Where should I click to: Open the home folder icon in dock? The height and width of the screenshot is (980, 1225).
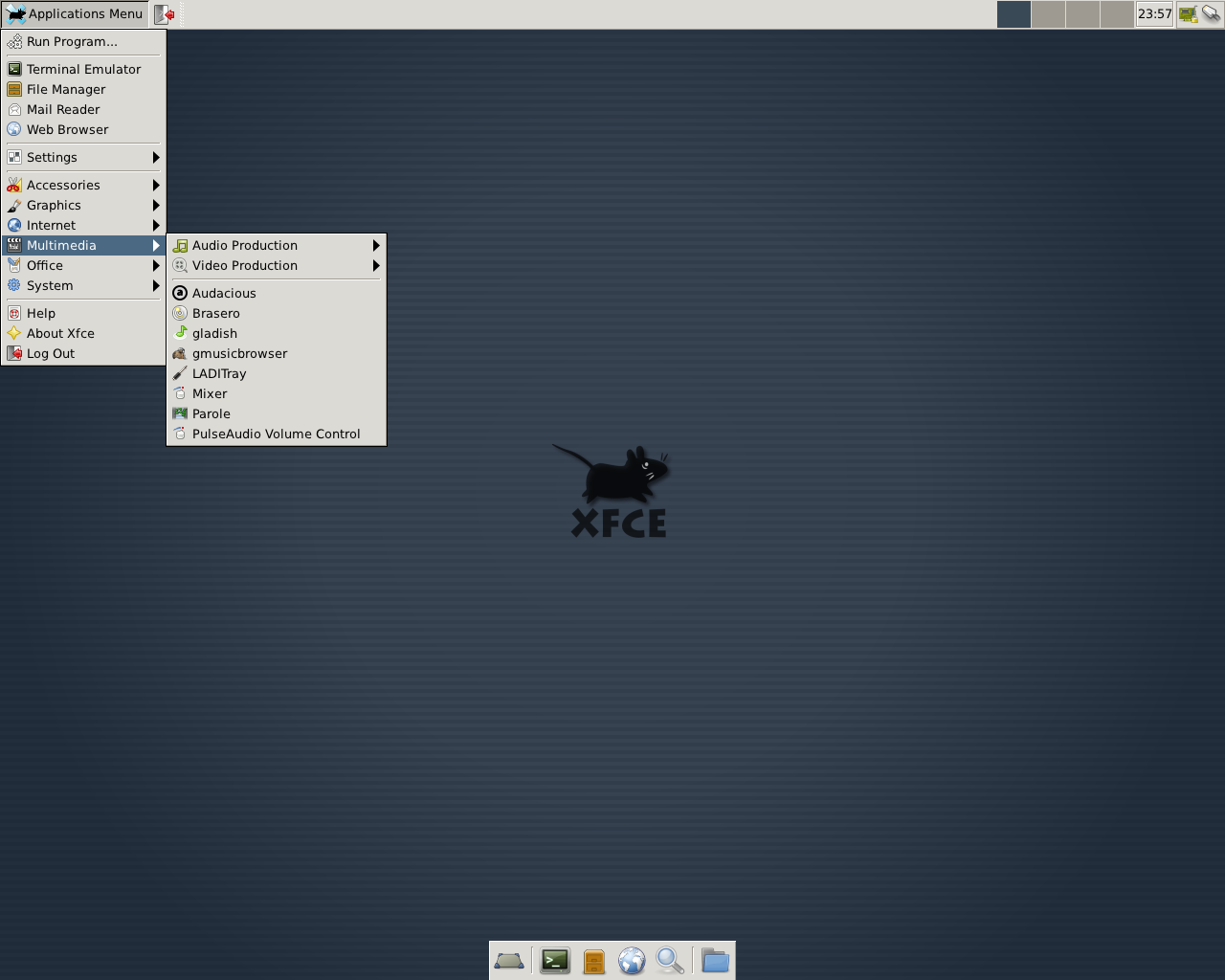click(715, 960)
